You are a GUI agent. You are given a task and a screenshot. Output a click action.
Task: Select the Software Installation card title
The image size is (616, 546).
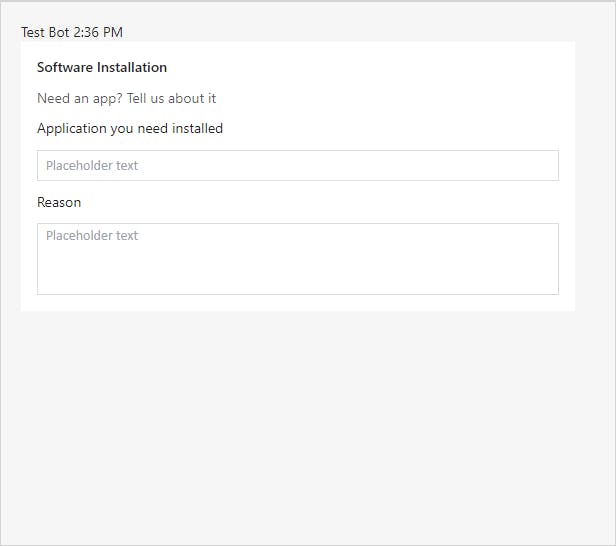tap(102, 68)
